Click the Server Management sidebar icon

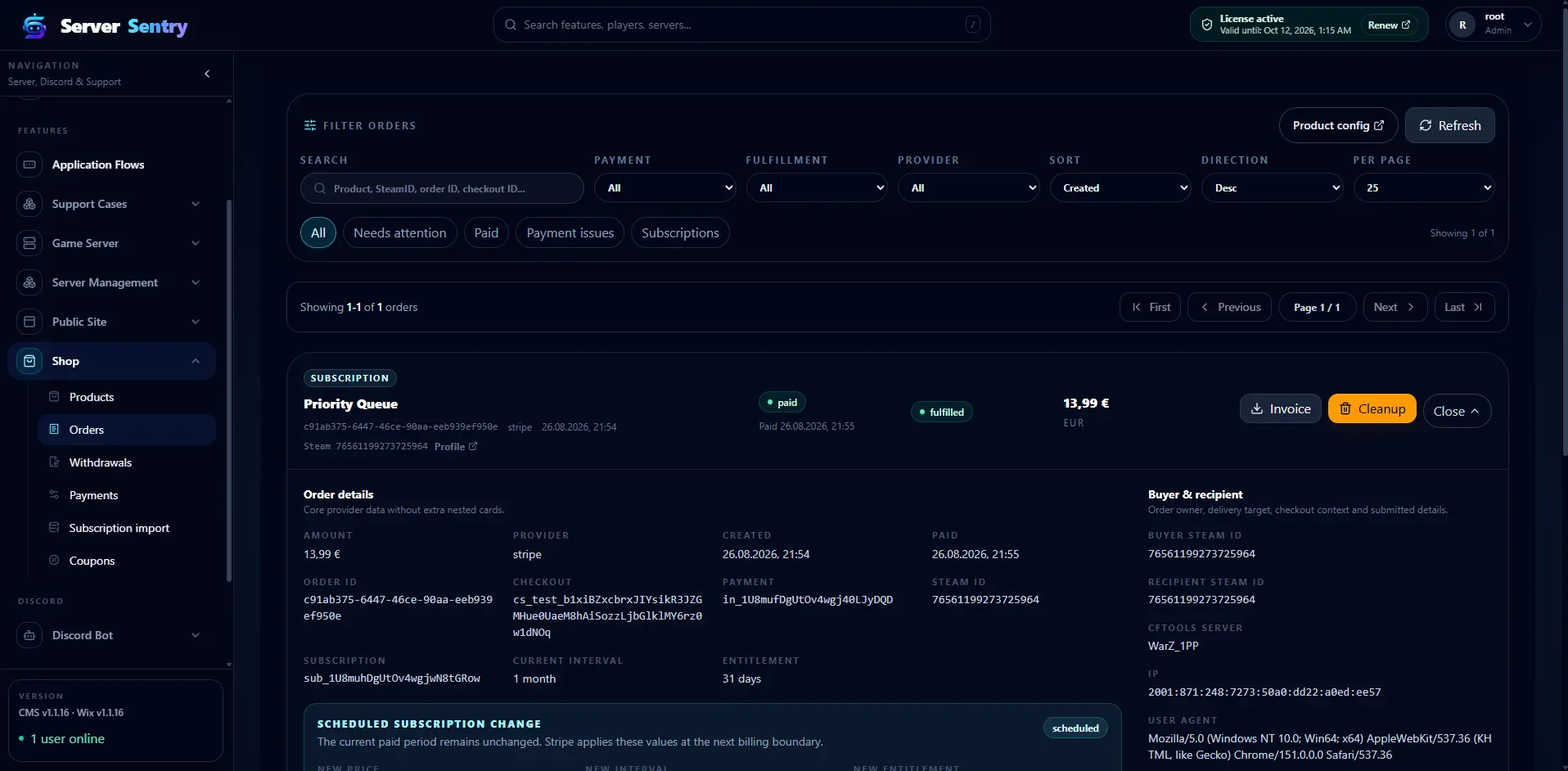pyautogui.click(x=29, y=282)
